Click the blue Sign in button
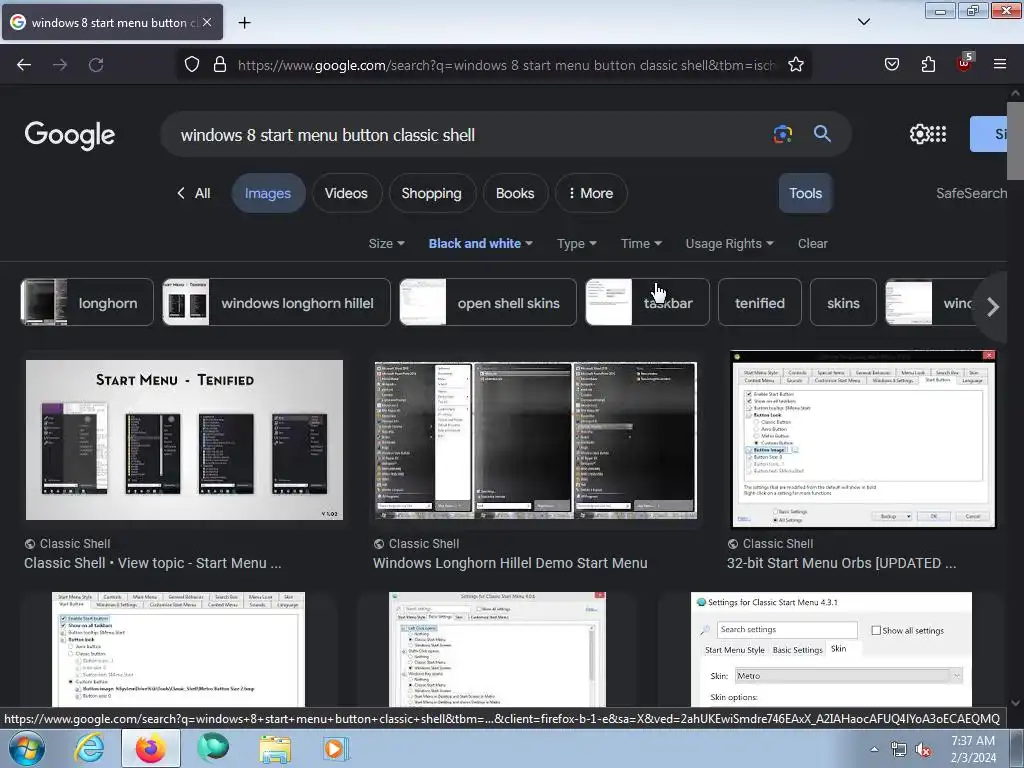 pyautogui.click(x=989, y=134)
